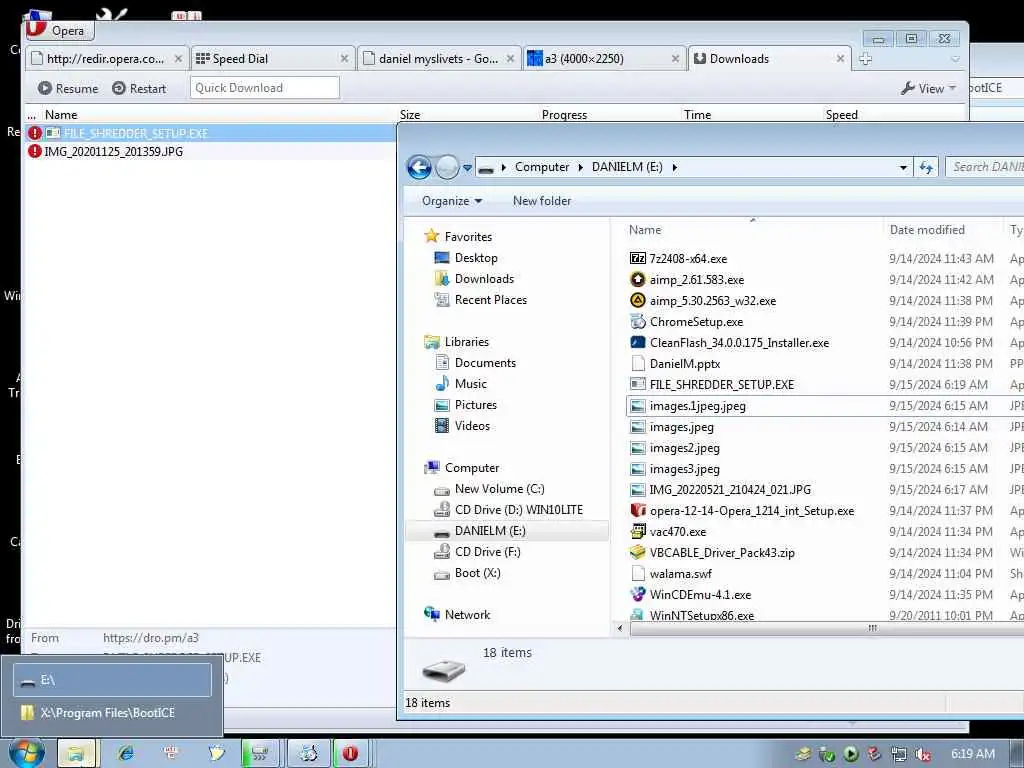Select opera-12-14-Opera_1214_int_Setup.exe icon
Viewport: 1024px width, 768px height.
637,511
